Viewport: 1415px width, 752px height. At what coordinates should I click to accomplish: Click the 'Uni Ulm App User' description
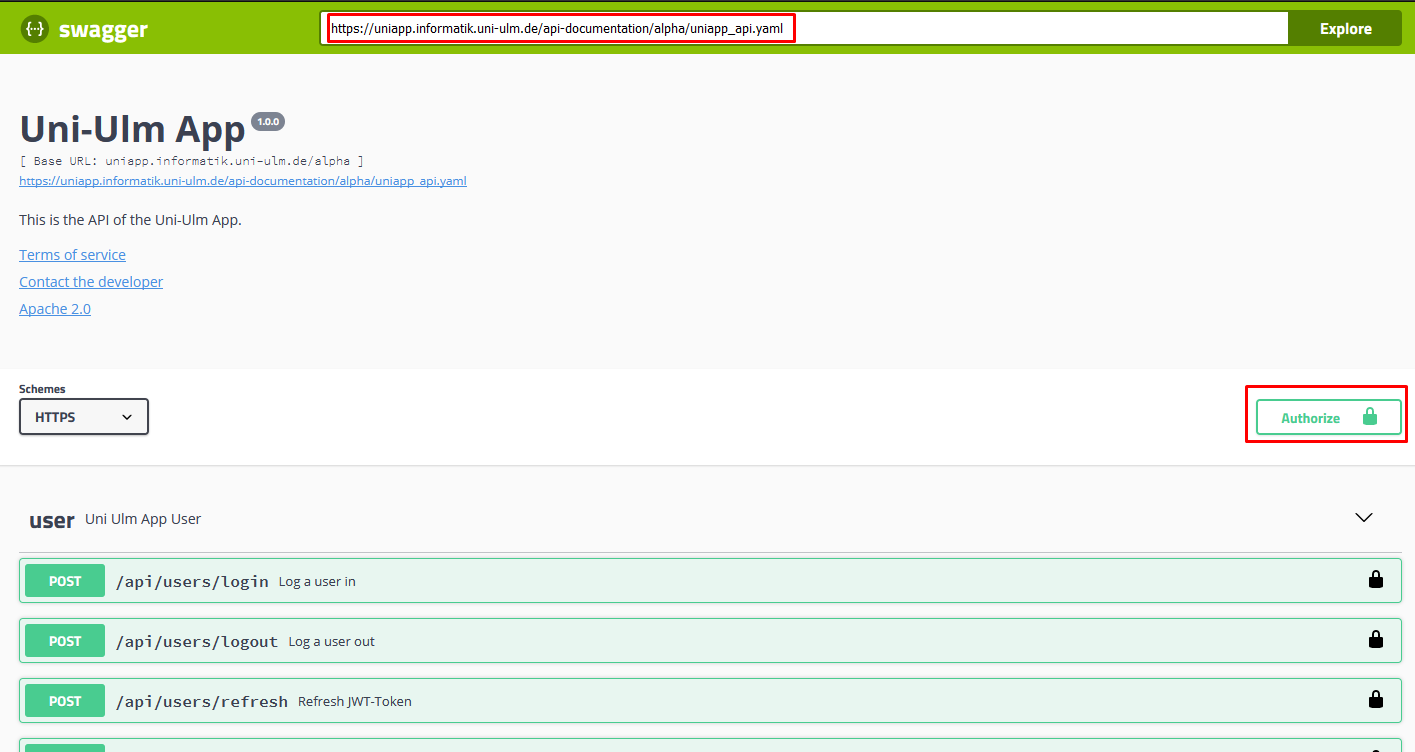143,519
